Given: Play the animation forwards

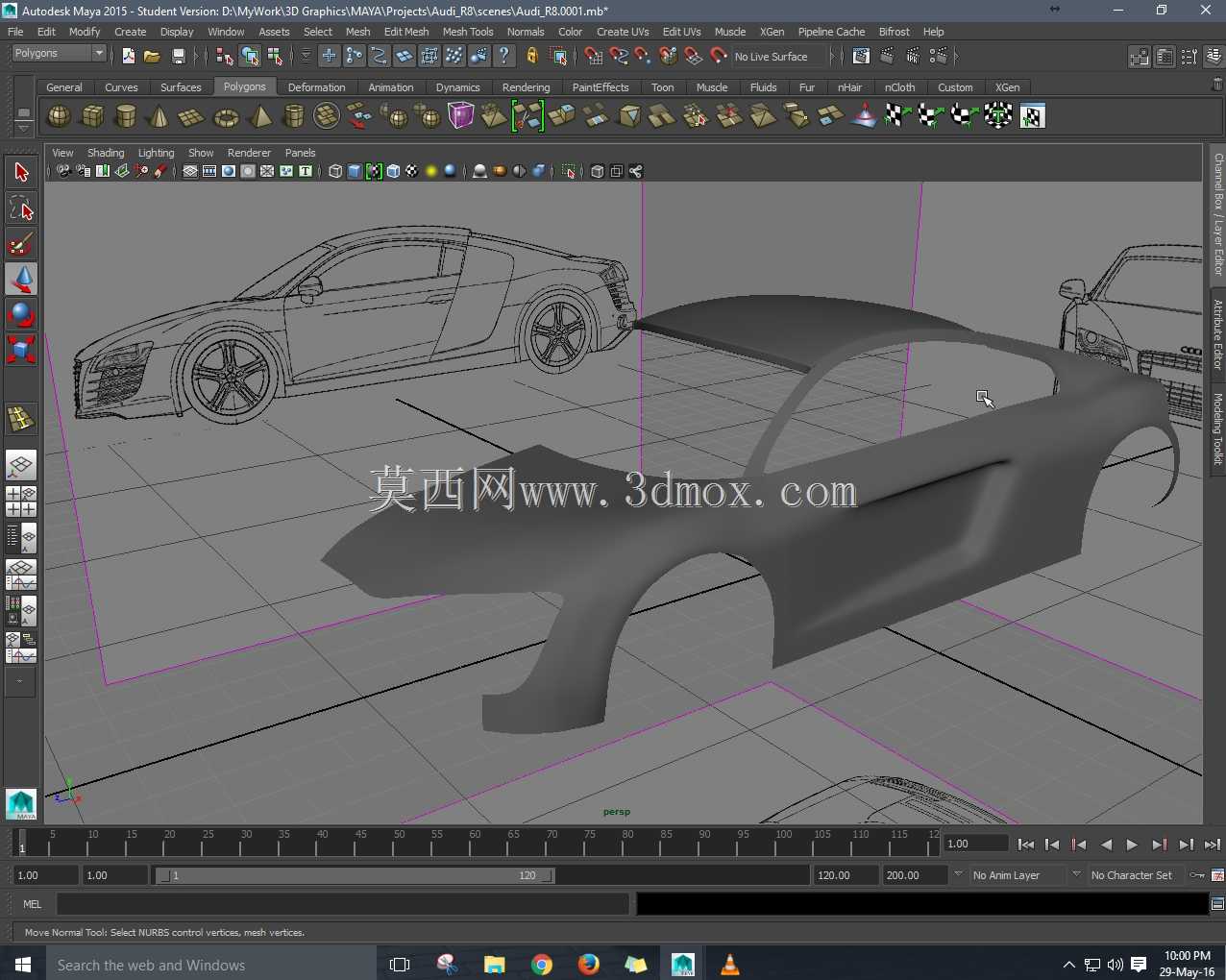Looking at the screenshot, I should 1132,845.
